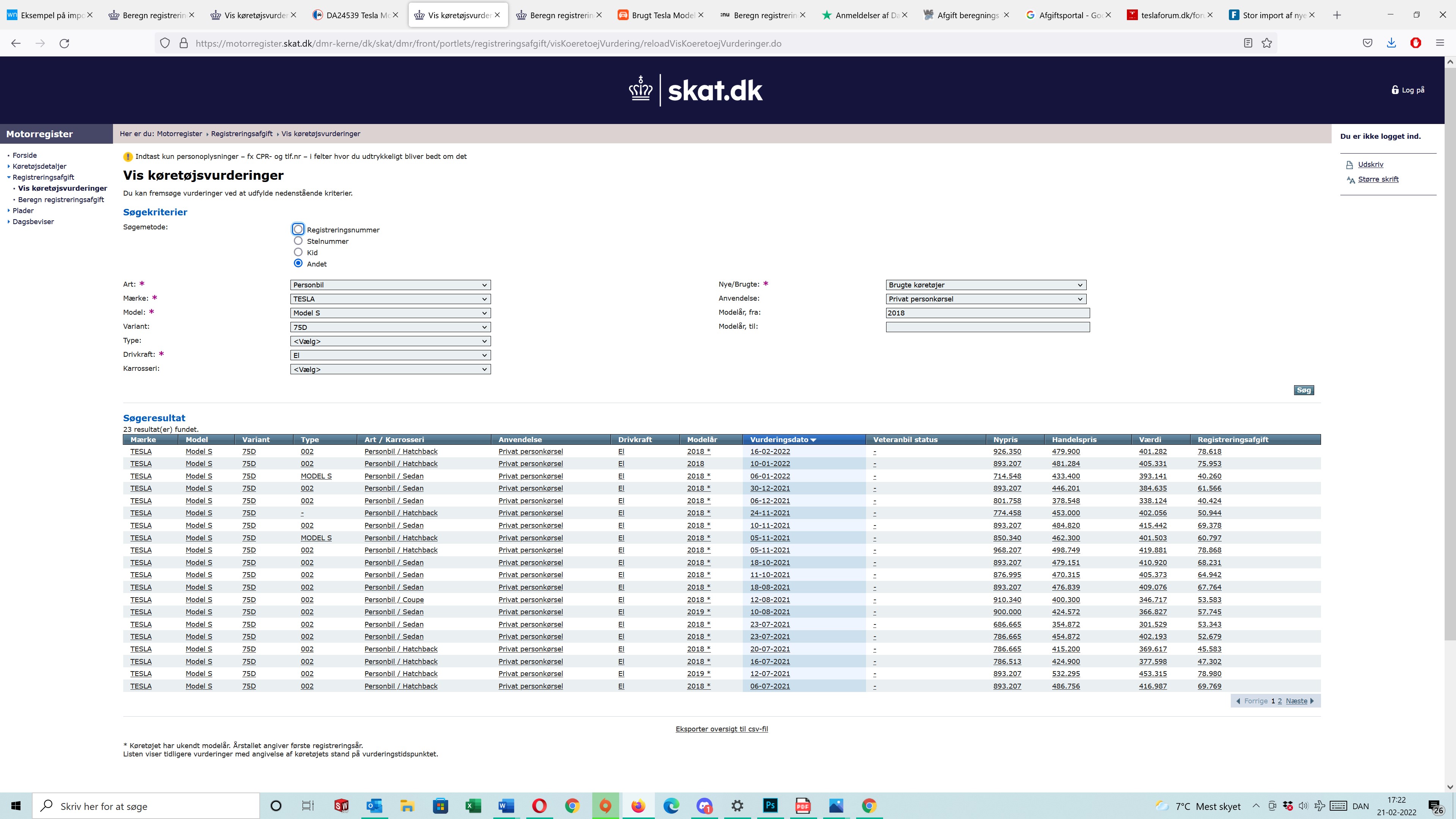1456x819 pixels.
Task: Bookmark this page with star icon
Action: 1267,43
